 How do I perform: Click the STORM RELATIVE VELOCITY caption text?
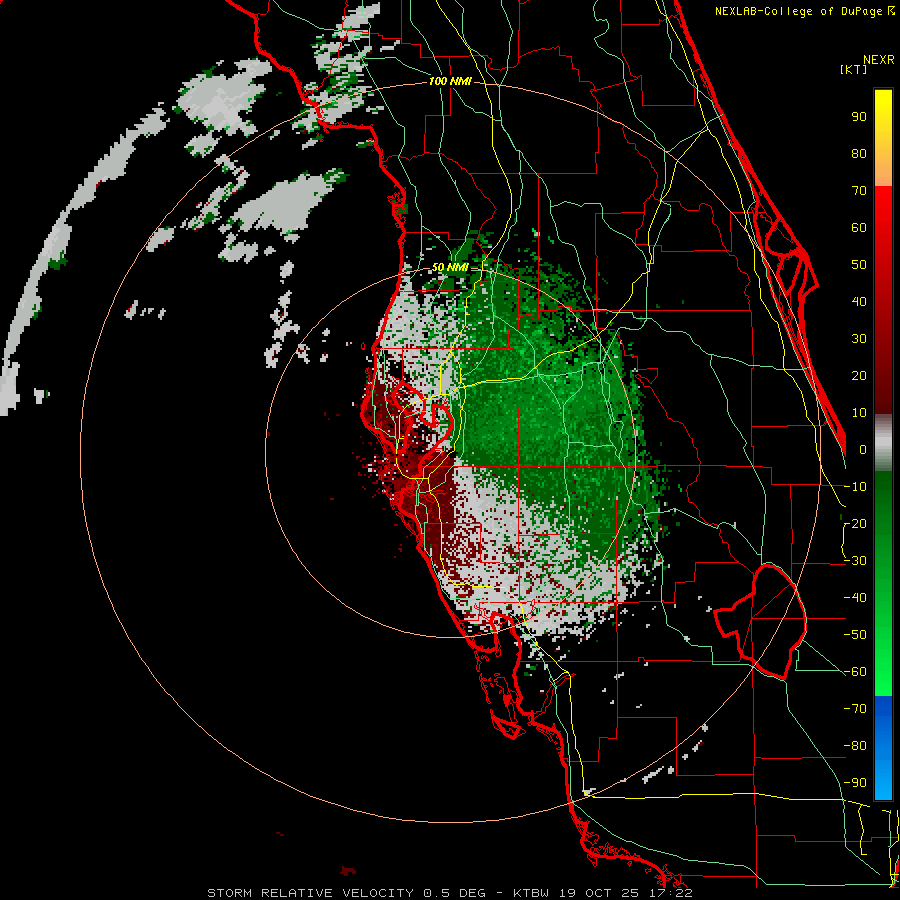pos(310,893)
